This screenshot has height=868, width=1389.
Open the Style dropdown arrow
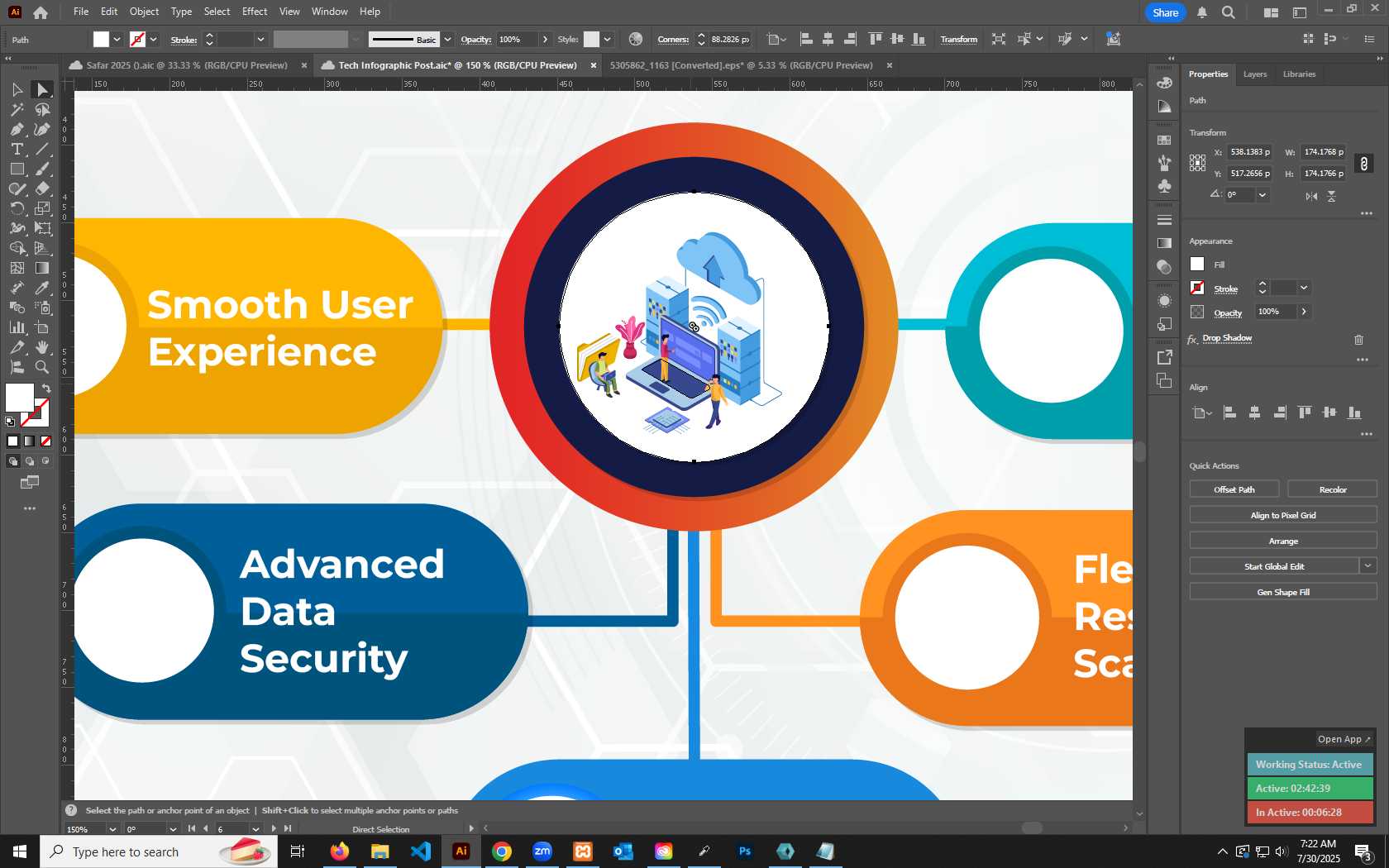point(607,39)
